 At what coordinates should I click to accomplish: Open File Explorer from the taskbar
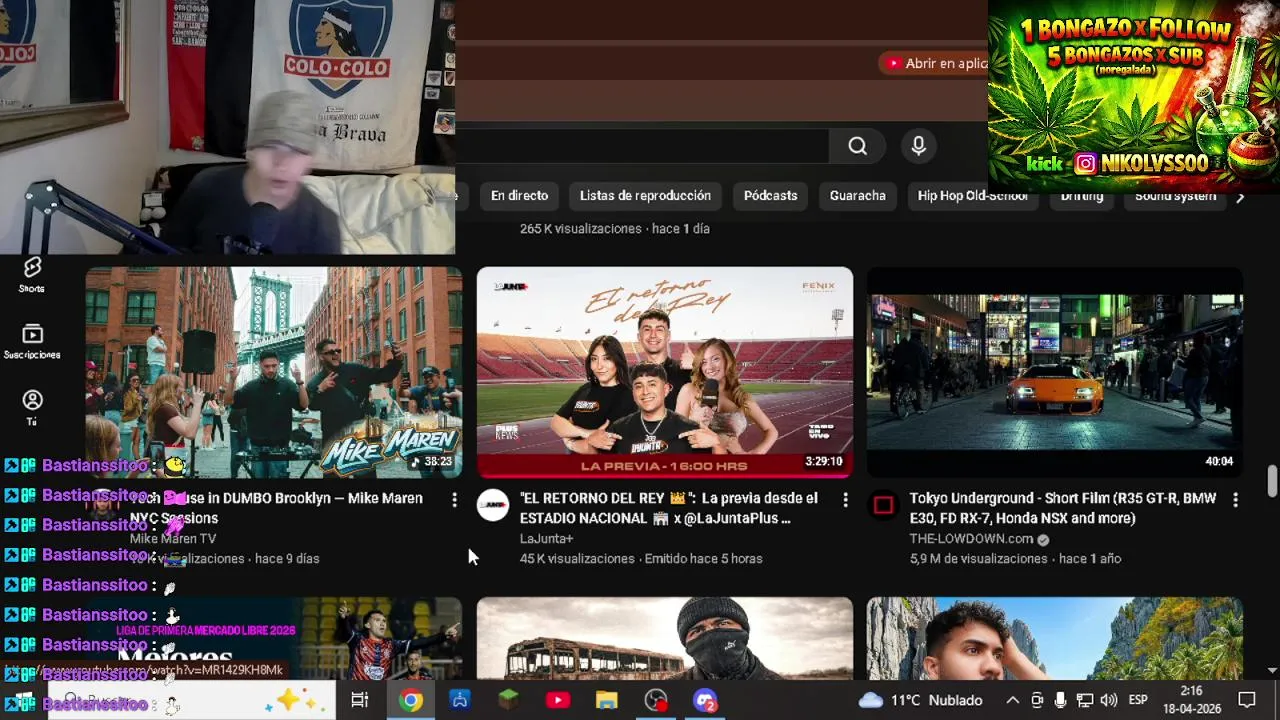pos(607,700)
